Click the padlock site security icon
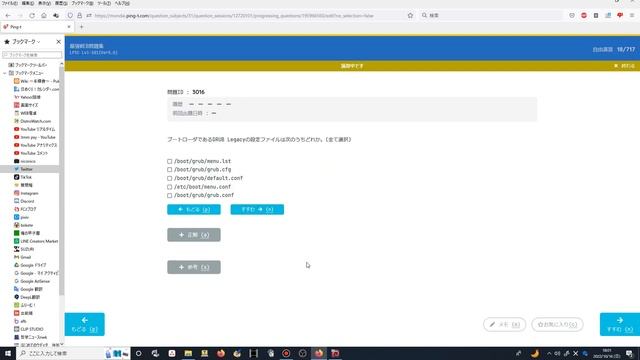 (x=80, y=16)
